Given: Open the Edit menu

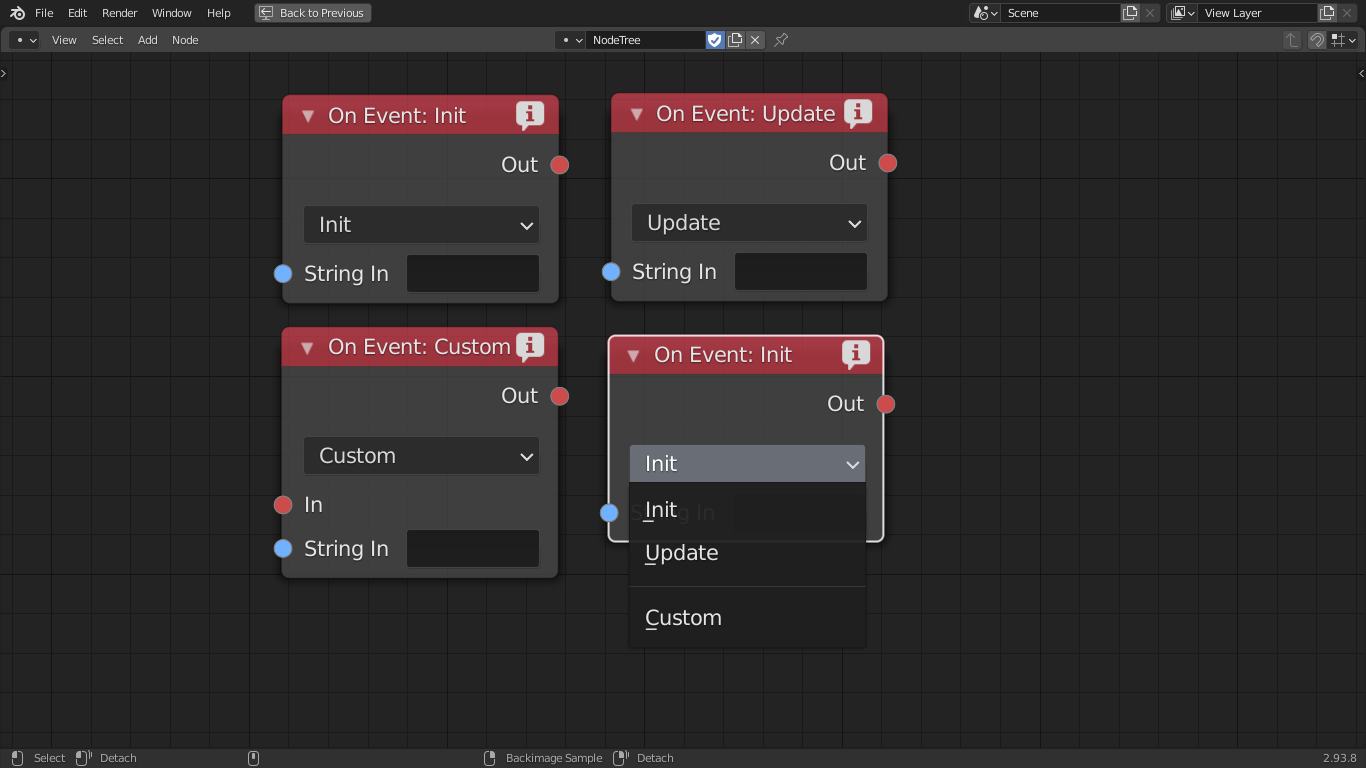Looking at the screenshot, I should [78, 13].
